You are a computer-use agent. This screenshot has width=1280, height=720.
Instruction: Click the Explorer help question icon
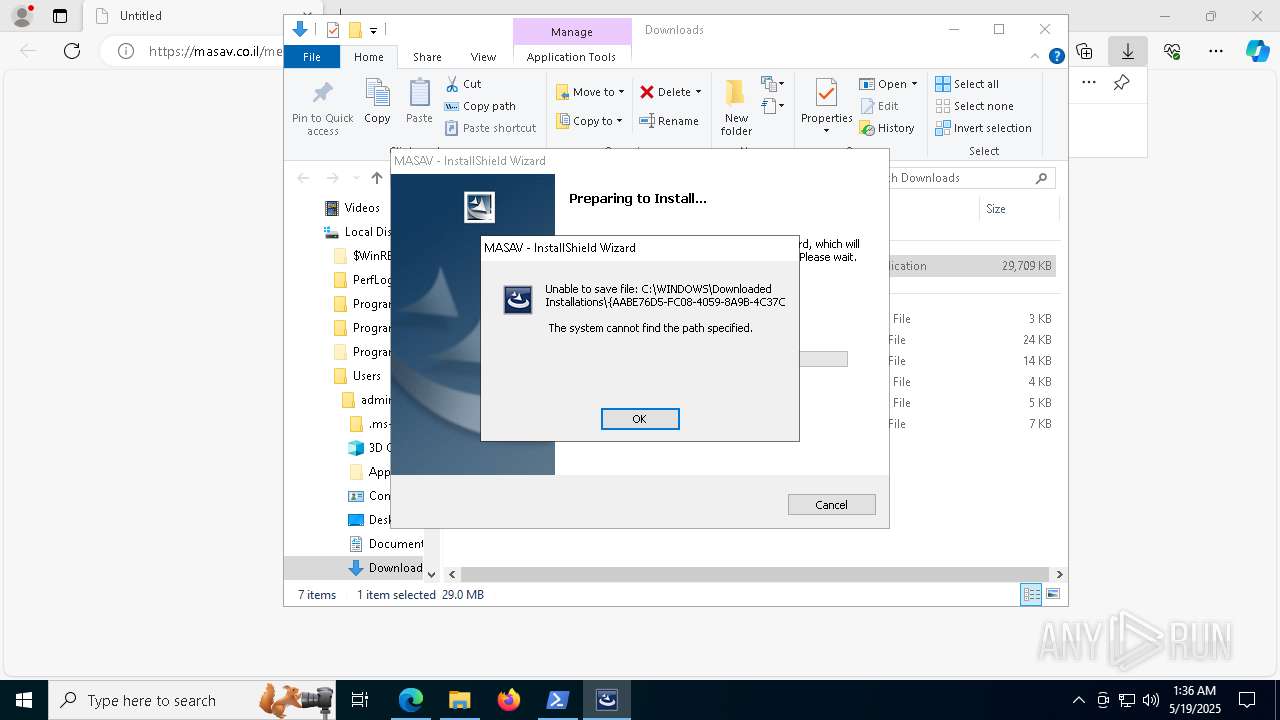coord(1056,57)
